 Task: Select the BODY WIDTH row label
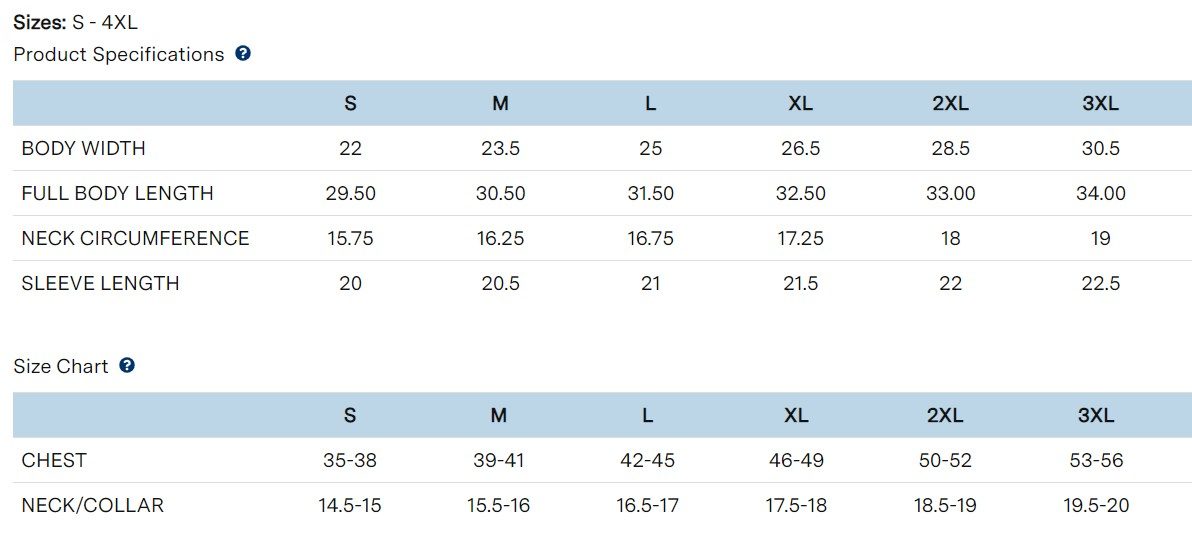click(83, 148)
